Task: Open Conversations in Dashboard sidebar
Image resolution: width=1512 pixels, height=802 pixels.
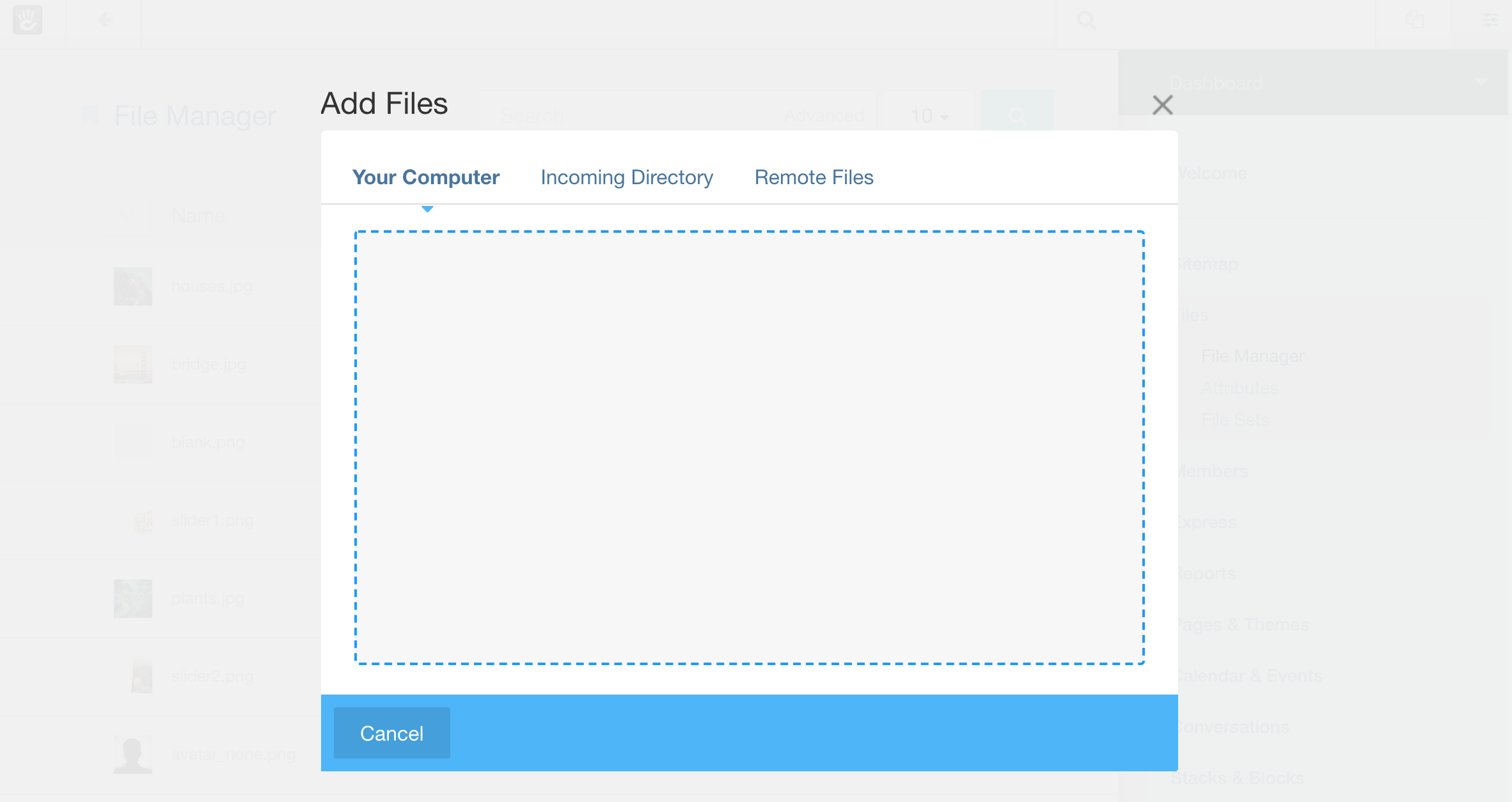Action: (x=1233, y=727)
